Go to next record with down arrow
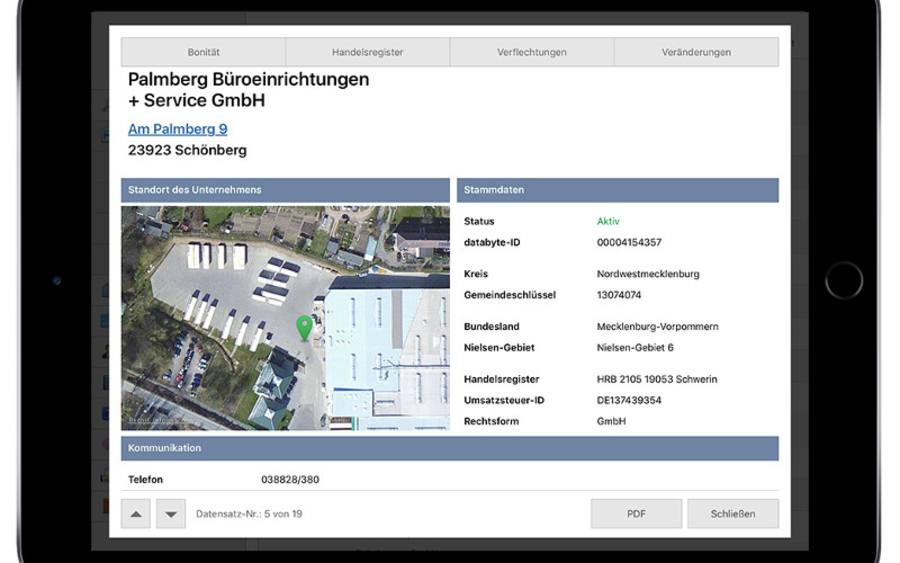The image size is (900, 563). pos(171,514)
